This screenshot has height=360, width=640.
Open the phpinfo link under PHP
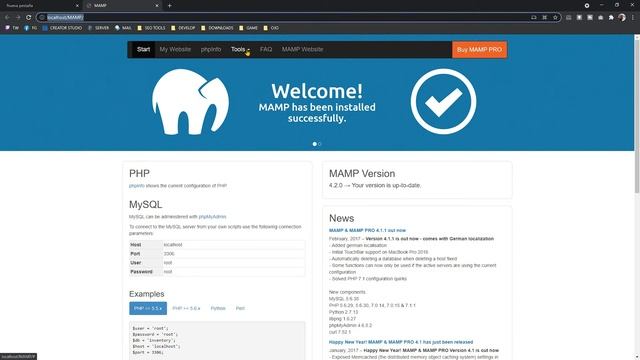(137, 186)
